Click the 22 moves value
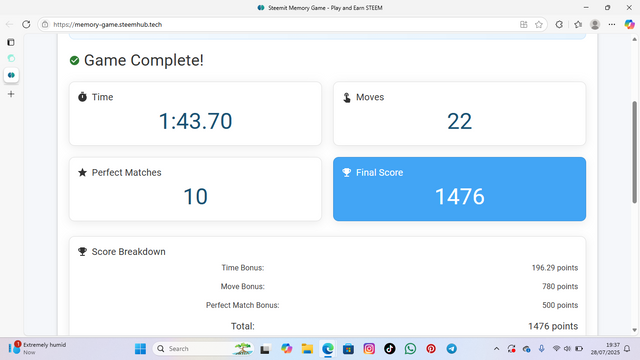 point(460,121)
